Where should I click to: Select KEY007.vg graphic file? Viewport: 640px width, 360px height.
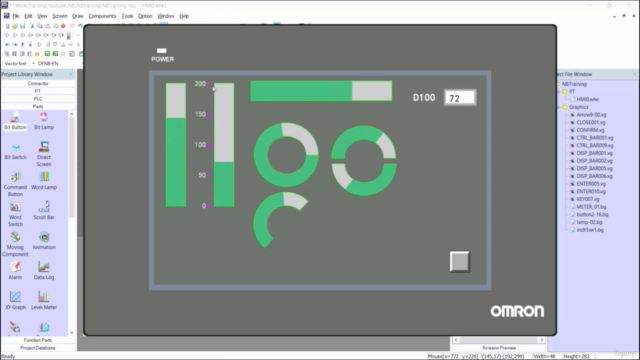point(588,199)
